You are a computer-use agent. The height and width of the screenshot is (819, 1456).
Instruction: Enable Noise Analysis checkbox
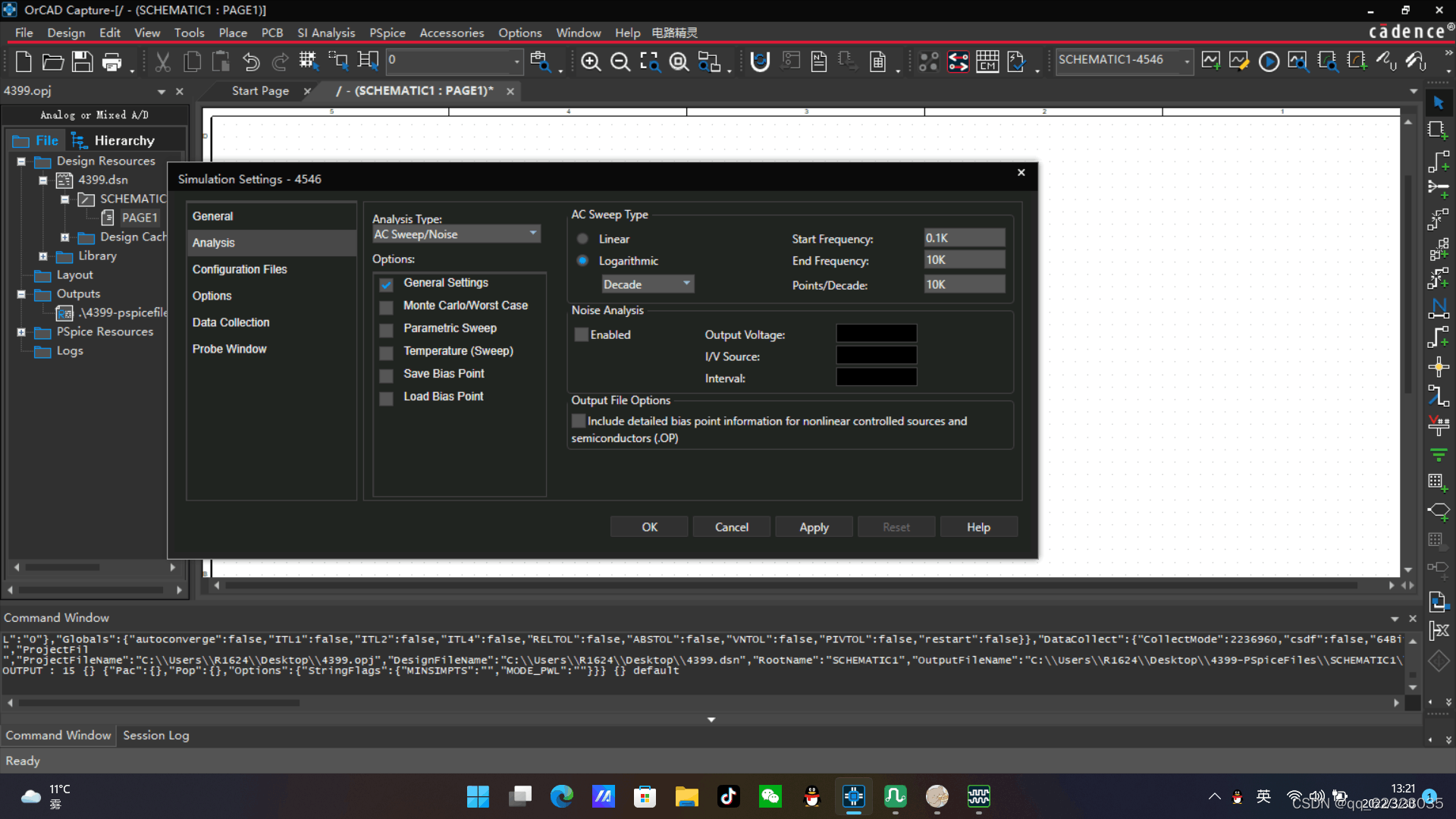(582, 334)
